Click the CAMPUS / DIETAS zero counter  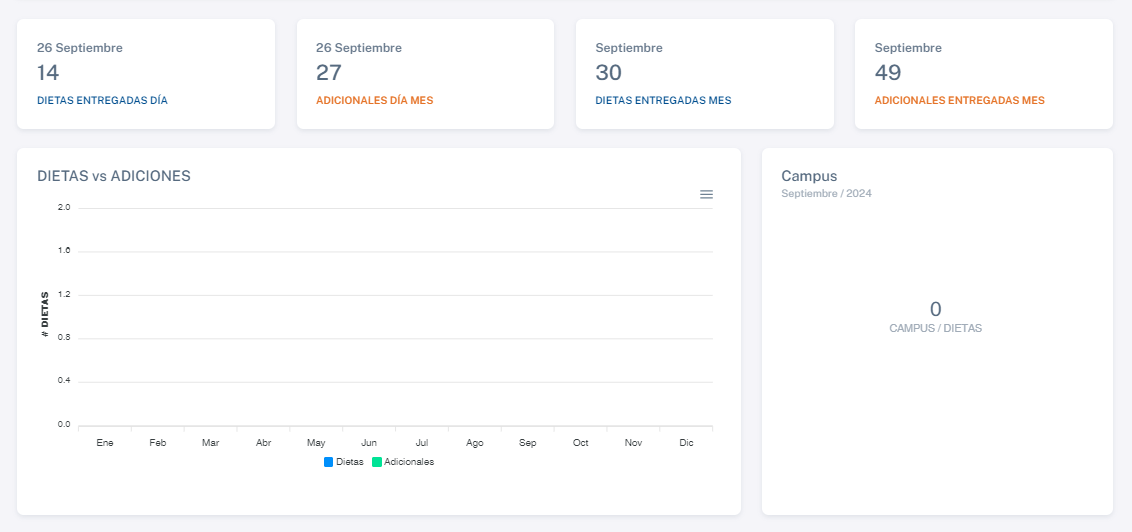[x=935, y=310]
